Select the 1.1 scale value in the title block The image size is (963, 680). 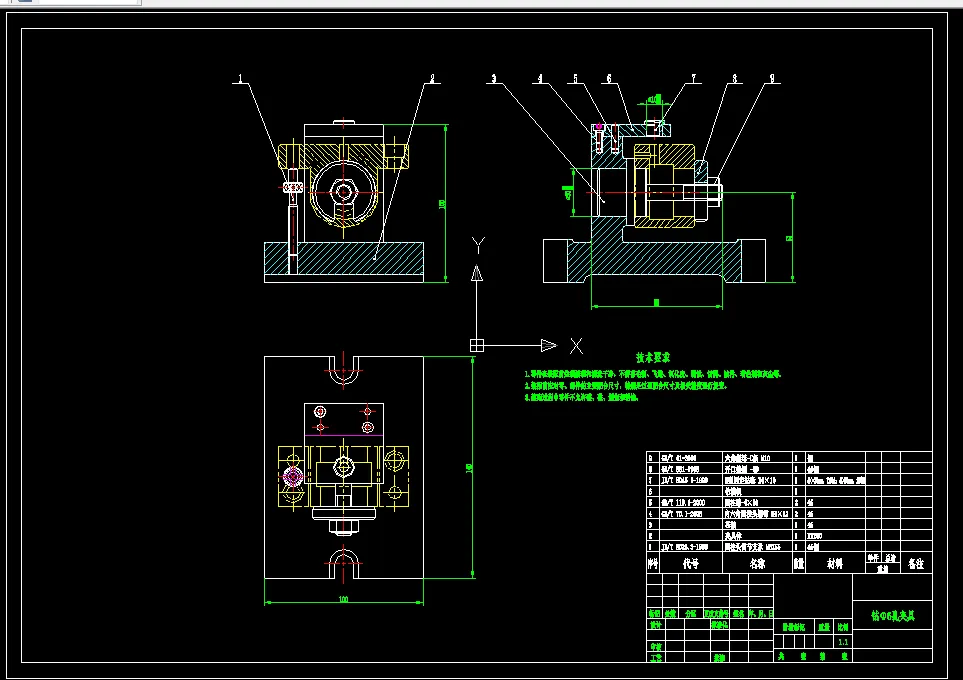coord(843,642)
